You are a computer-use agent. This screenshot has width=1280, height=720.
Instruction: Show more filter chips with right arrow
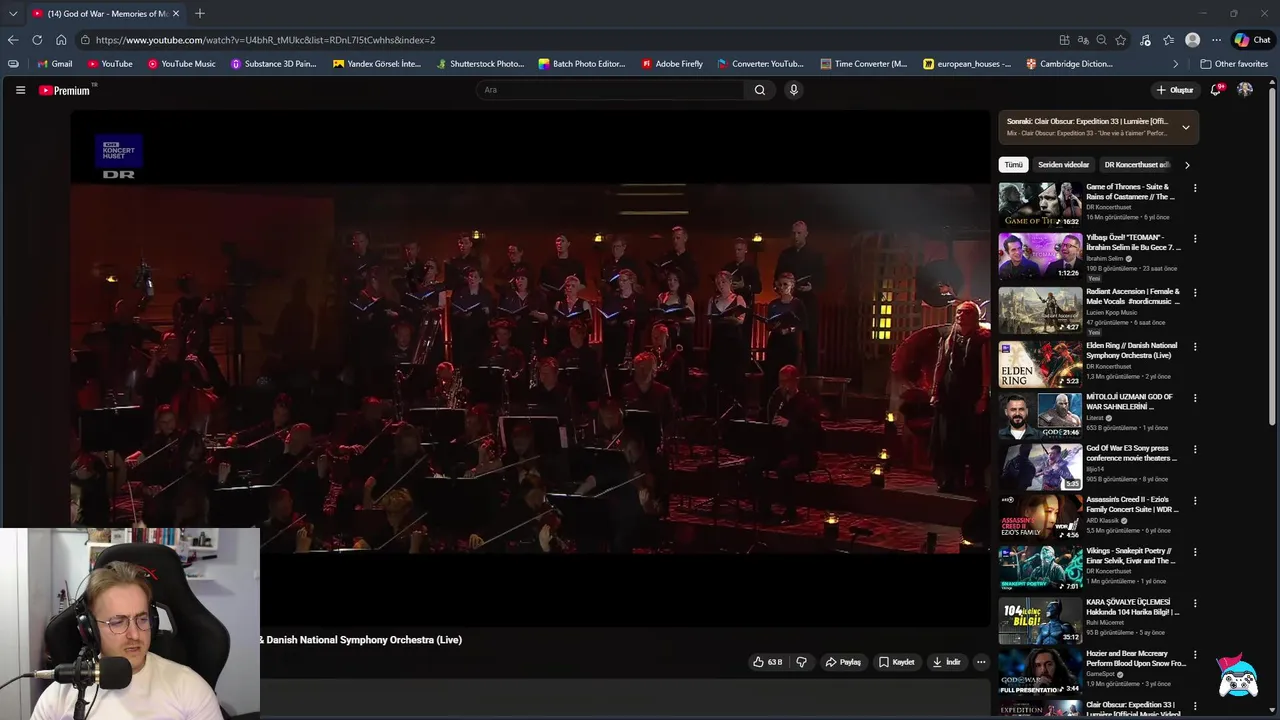coord(1187,165)
